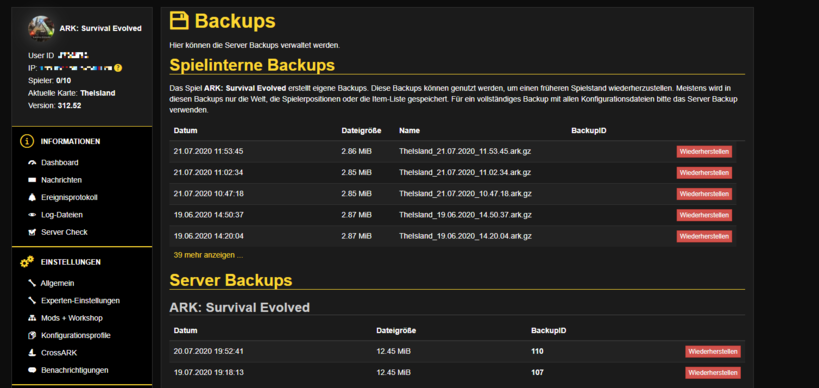The height and width of the screenshot is (388, 819).
Task: Open the CrossARK menu entry
Action: tap(59, 352)
